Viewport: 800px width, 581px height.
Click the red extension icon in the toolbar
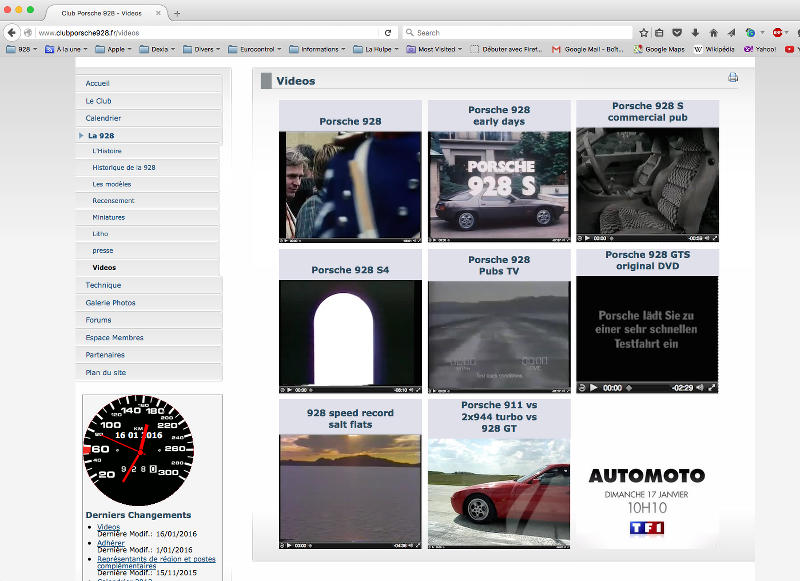(x=778, y=33)
